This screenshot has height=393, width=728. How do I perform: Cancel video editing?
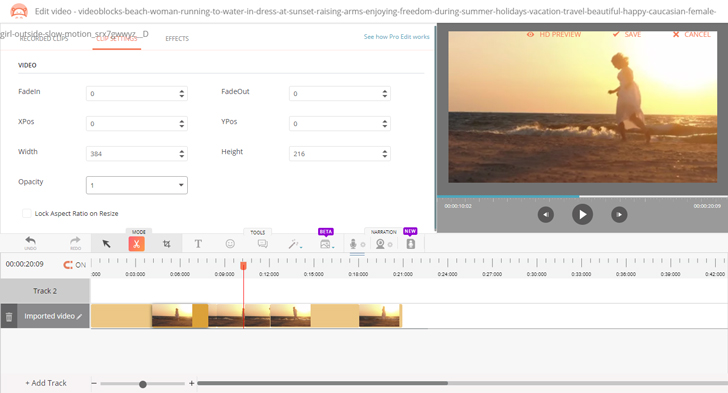point(691,34)
